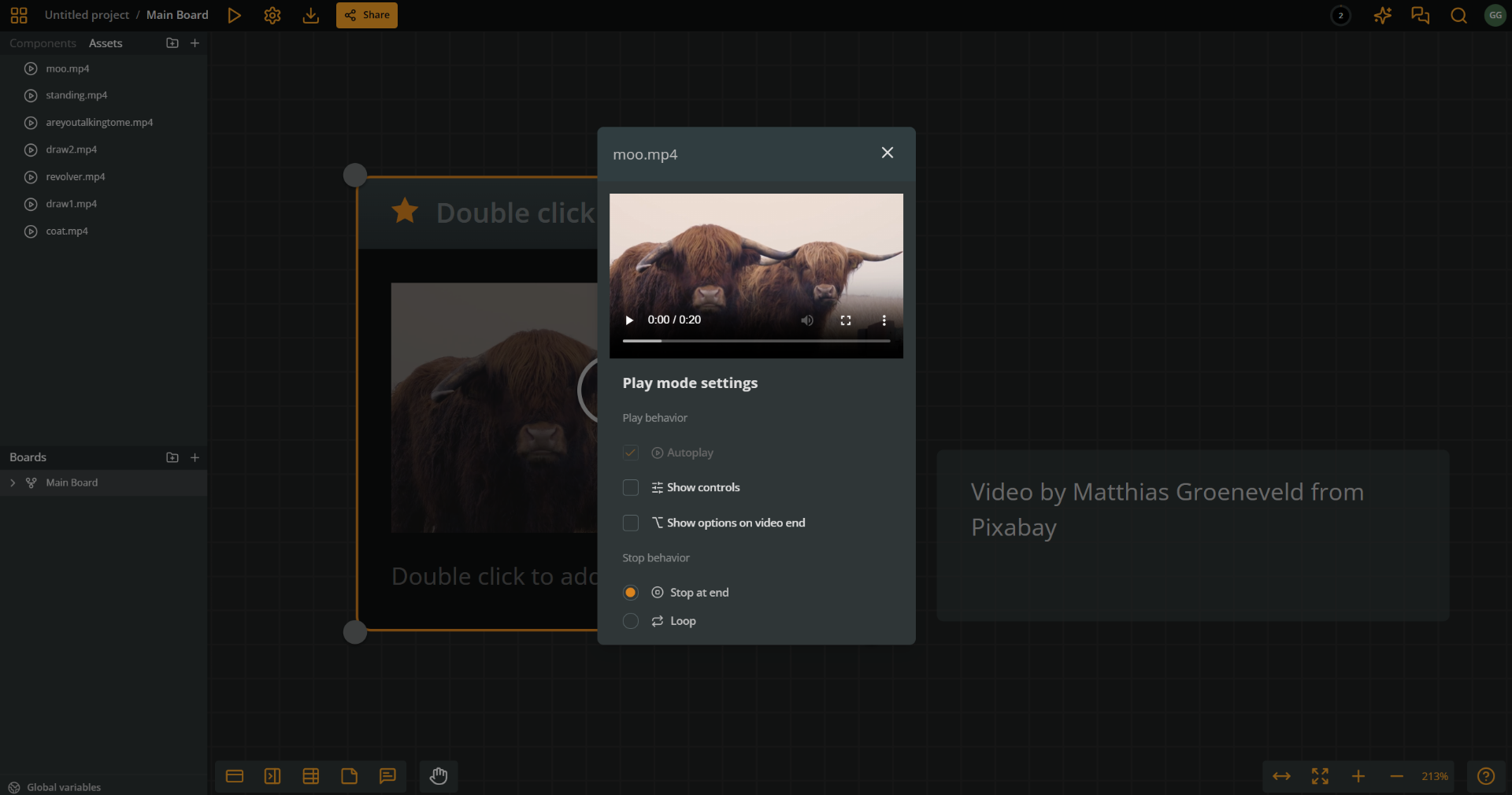Seek on the video progress bar
This screenshot has height=795, width=1512.
756,341
